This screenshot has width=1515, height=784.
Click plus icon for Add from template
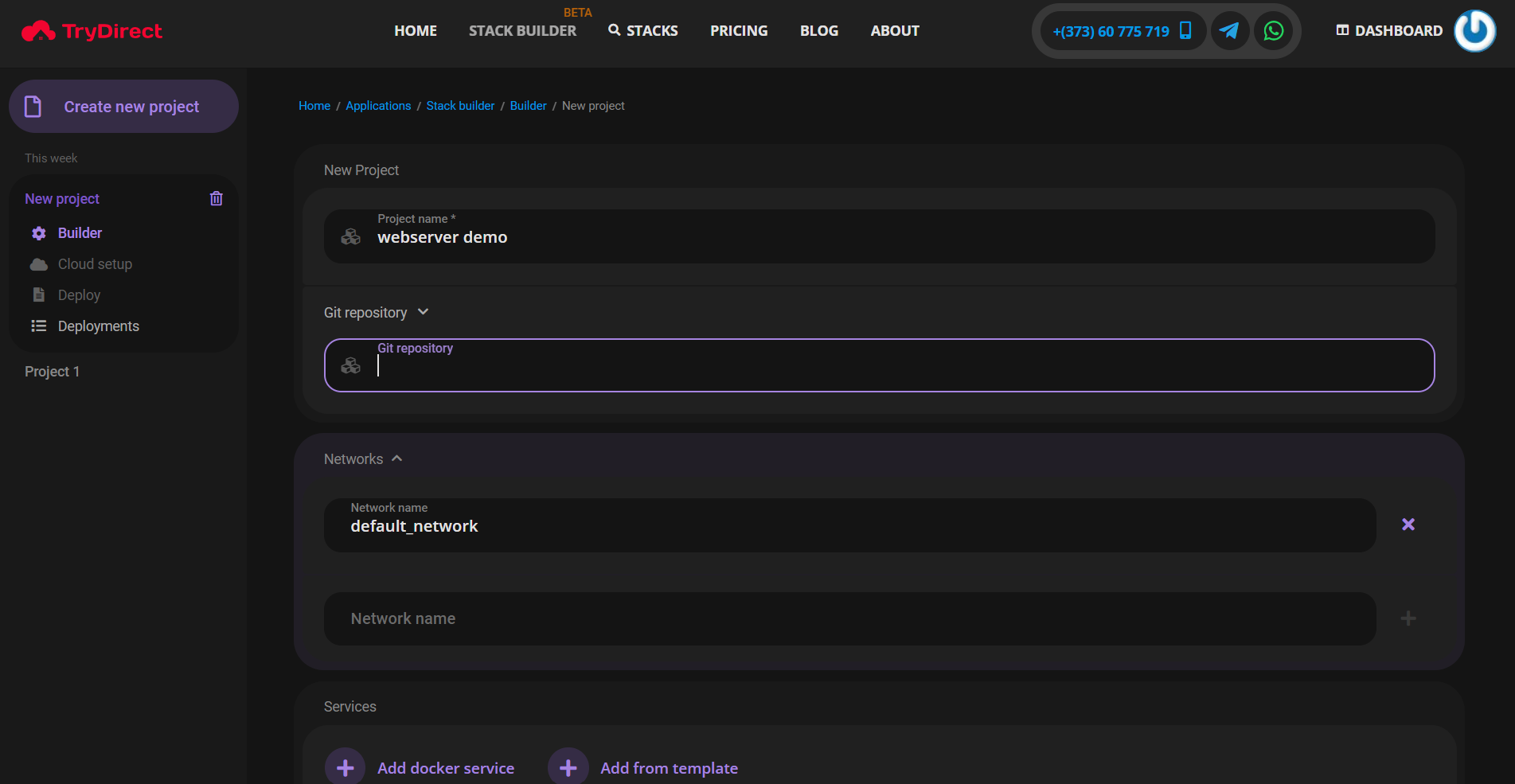pos(568,767)
